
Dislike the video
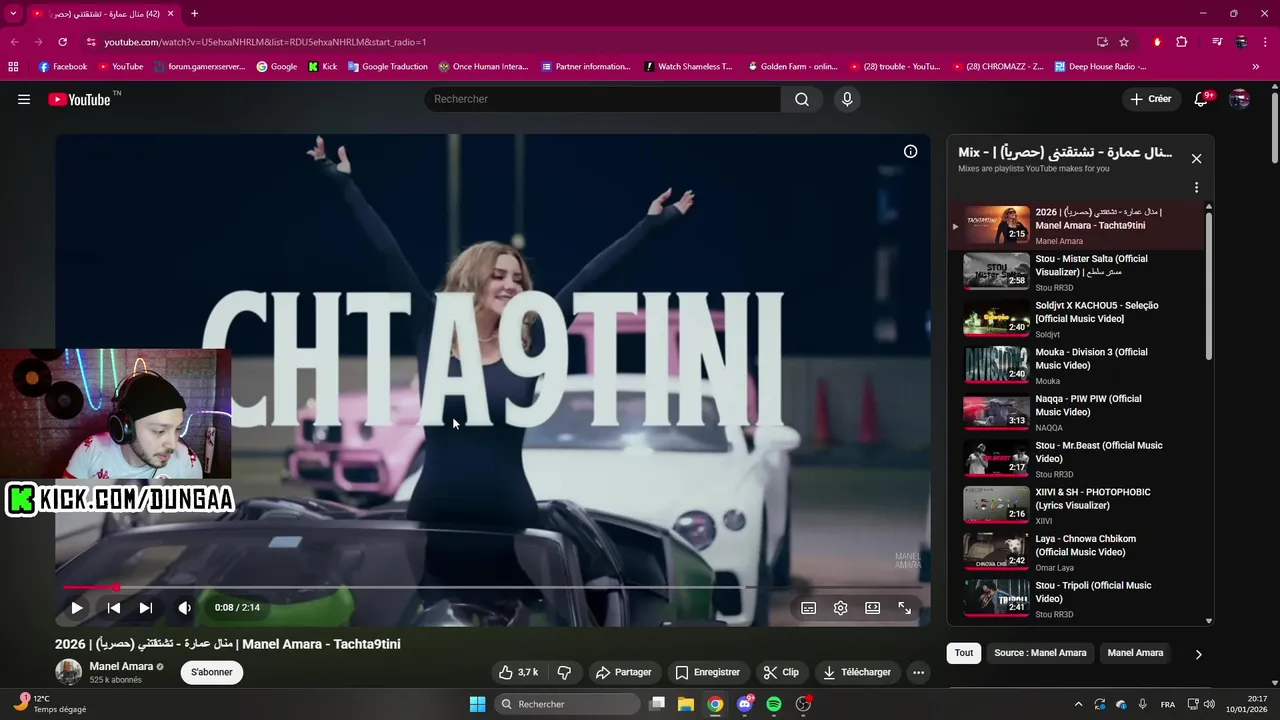pos(564,672)
